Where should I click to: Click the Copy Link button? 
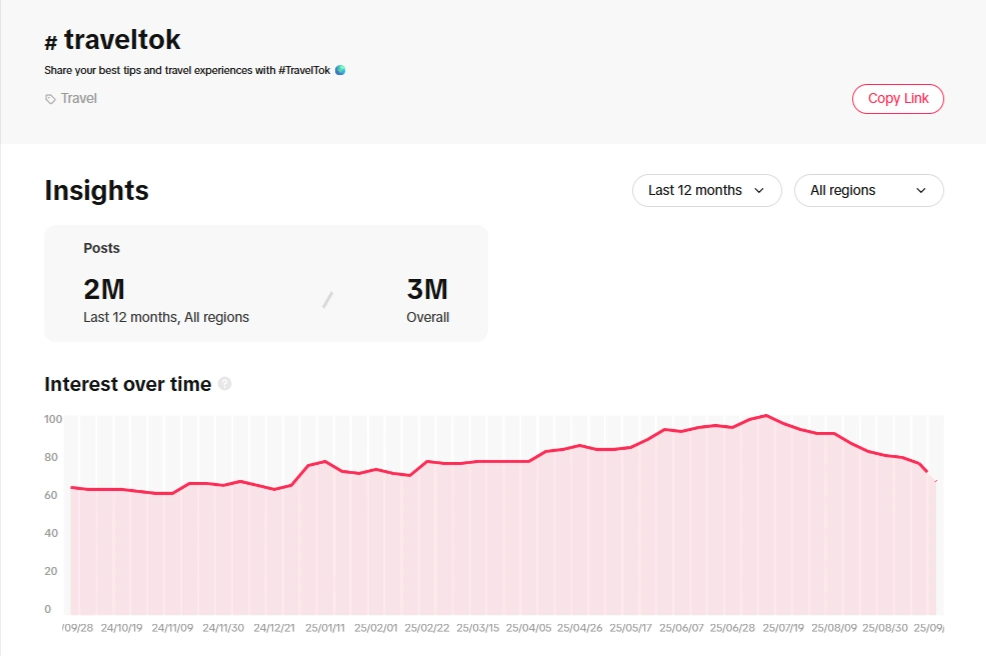897,99
